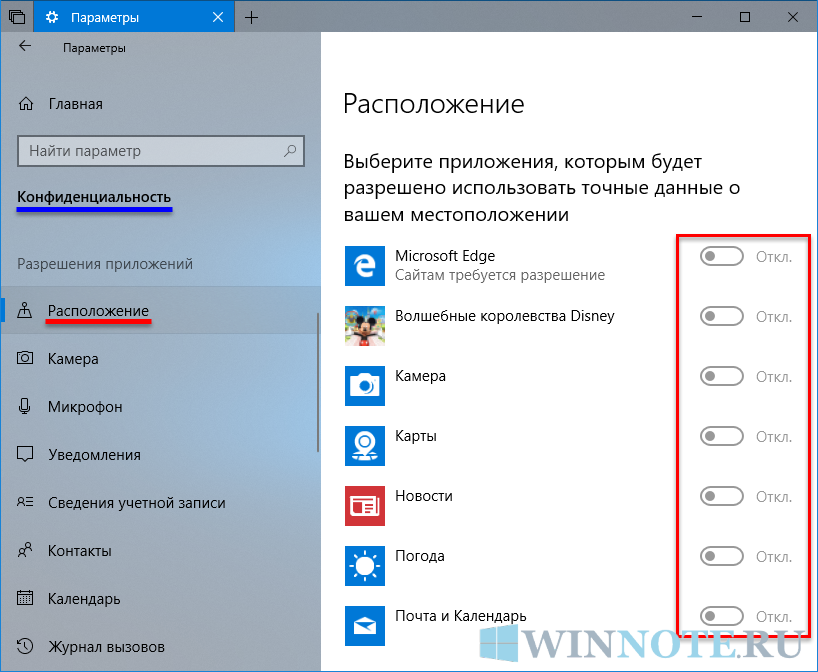The height and width of the screenshot is (672, 818).
Task: Open Камера privacy settings in sidebar
Action: coord(161,358)
